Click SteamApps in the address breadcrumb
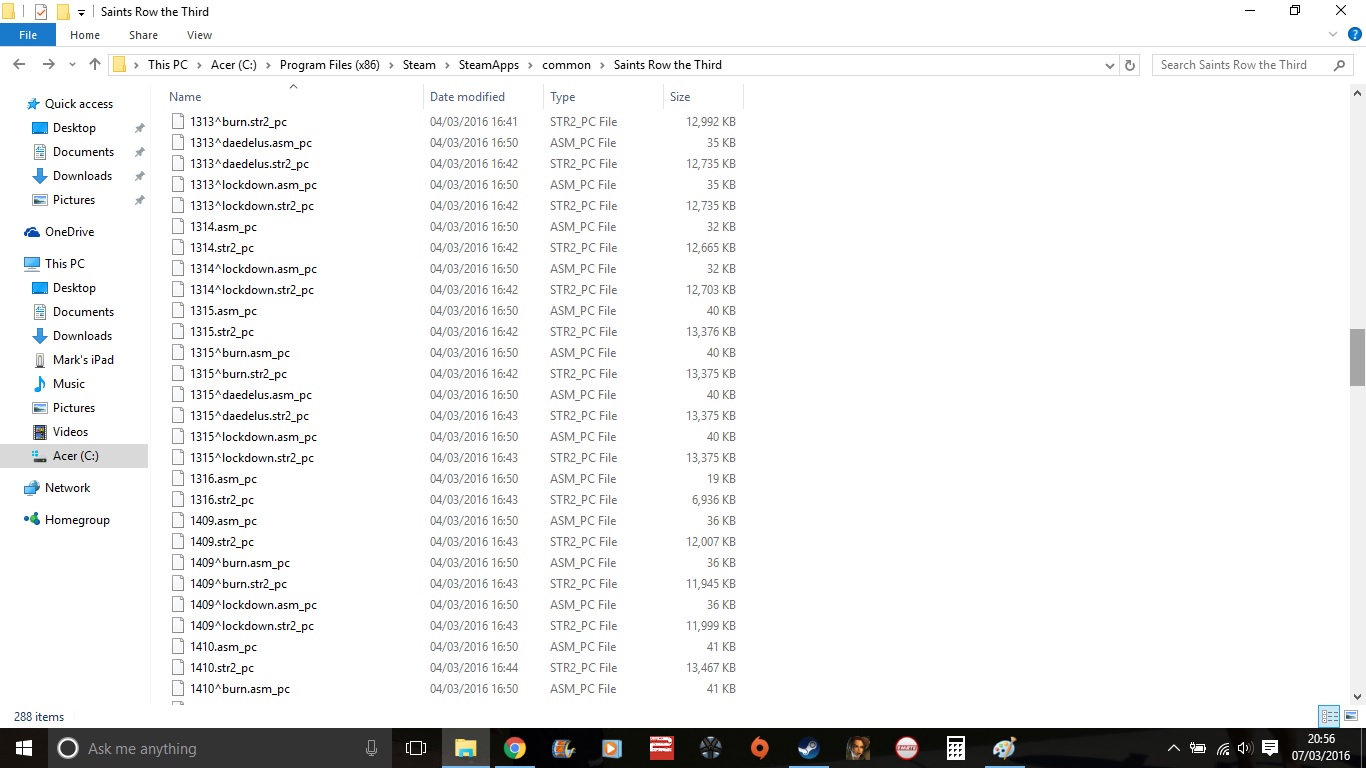The image size is (1366, 768). click(x=489, y=65)
